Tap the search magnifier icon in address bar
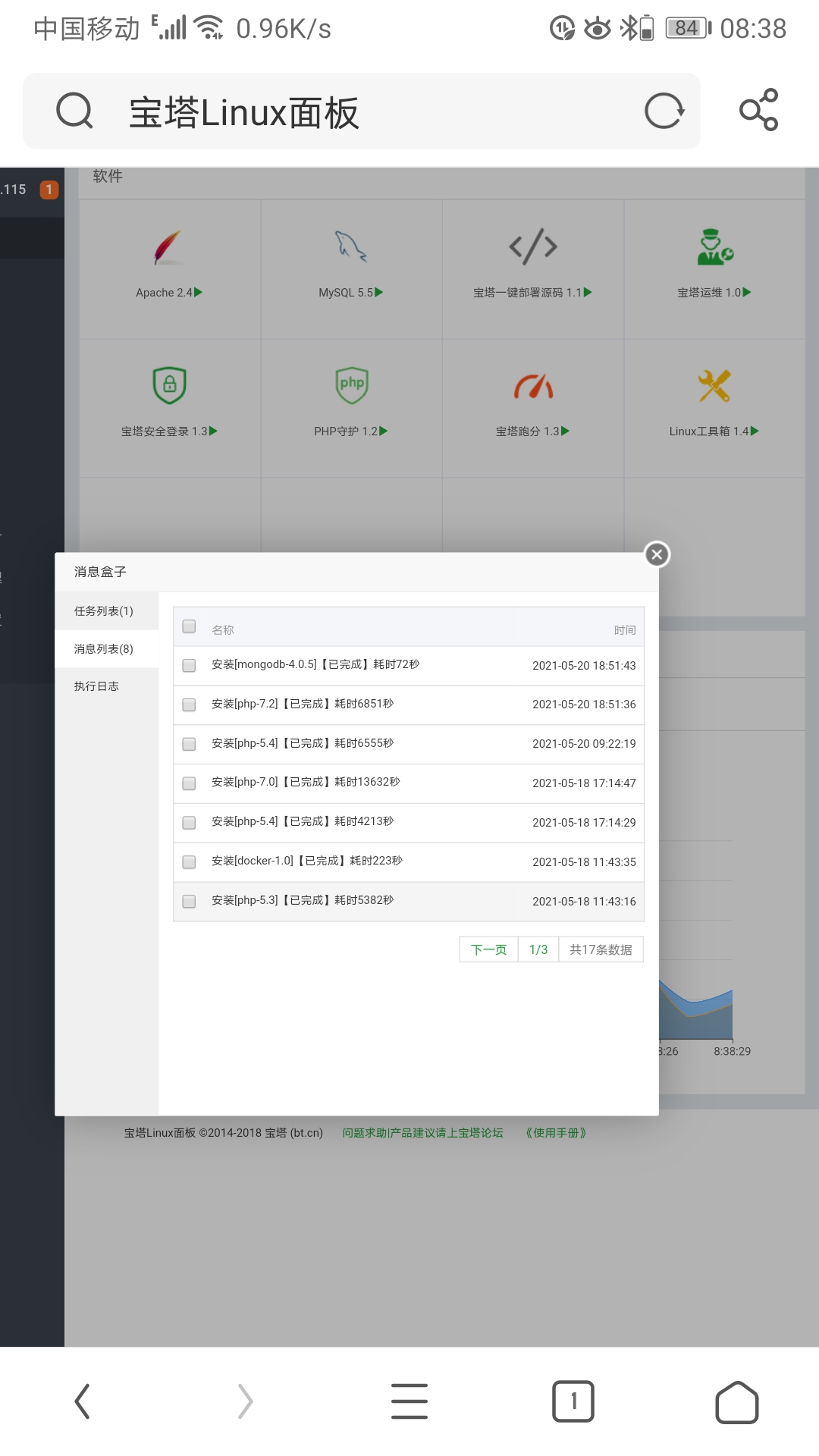This screenshot has height=1456, width=819. (74, 111)
